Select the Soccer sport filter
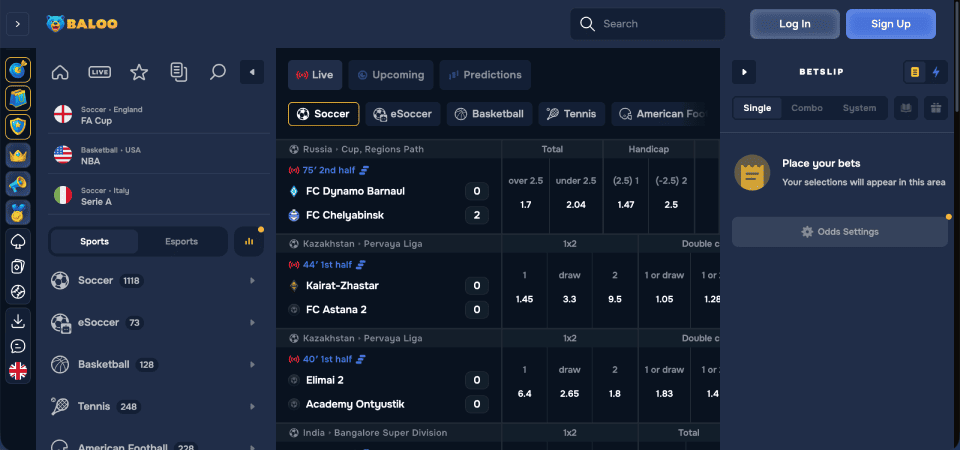This screenshot has height=450, width=960. (323, 114)
